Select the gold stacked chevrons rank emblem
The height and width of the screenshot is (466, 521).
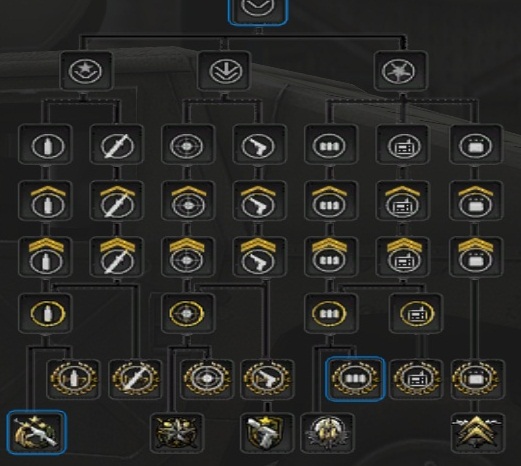coord(477,433)
